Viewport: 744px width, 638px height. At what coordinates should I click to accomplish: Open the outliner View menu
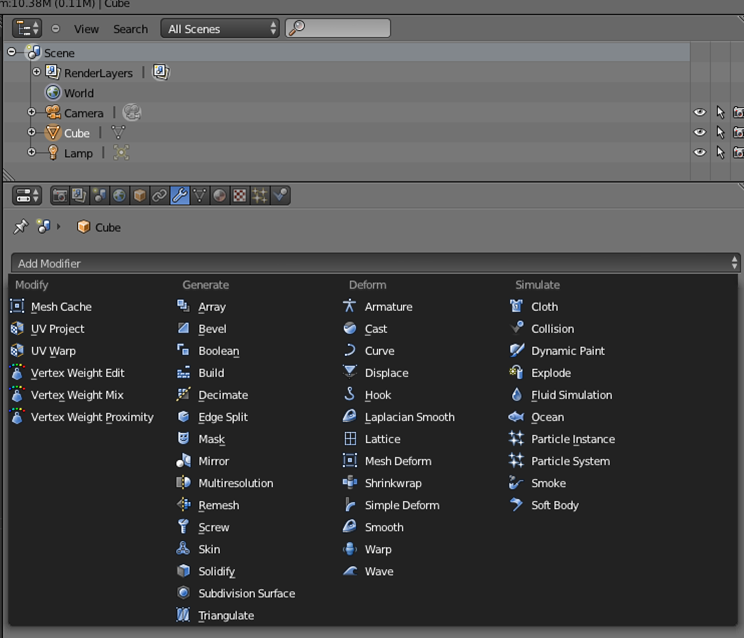[x=86, y=29]
